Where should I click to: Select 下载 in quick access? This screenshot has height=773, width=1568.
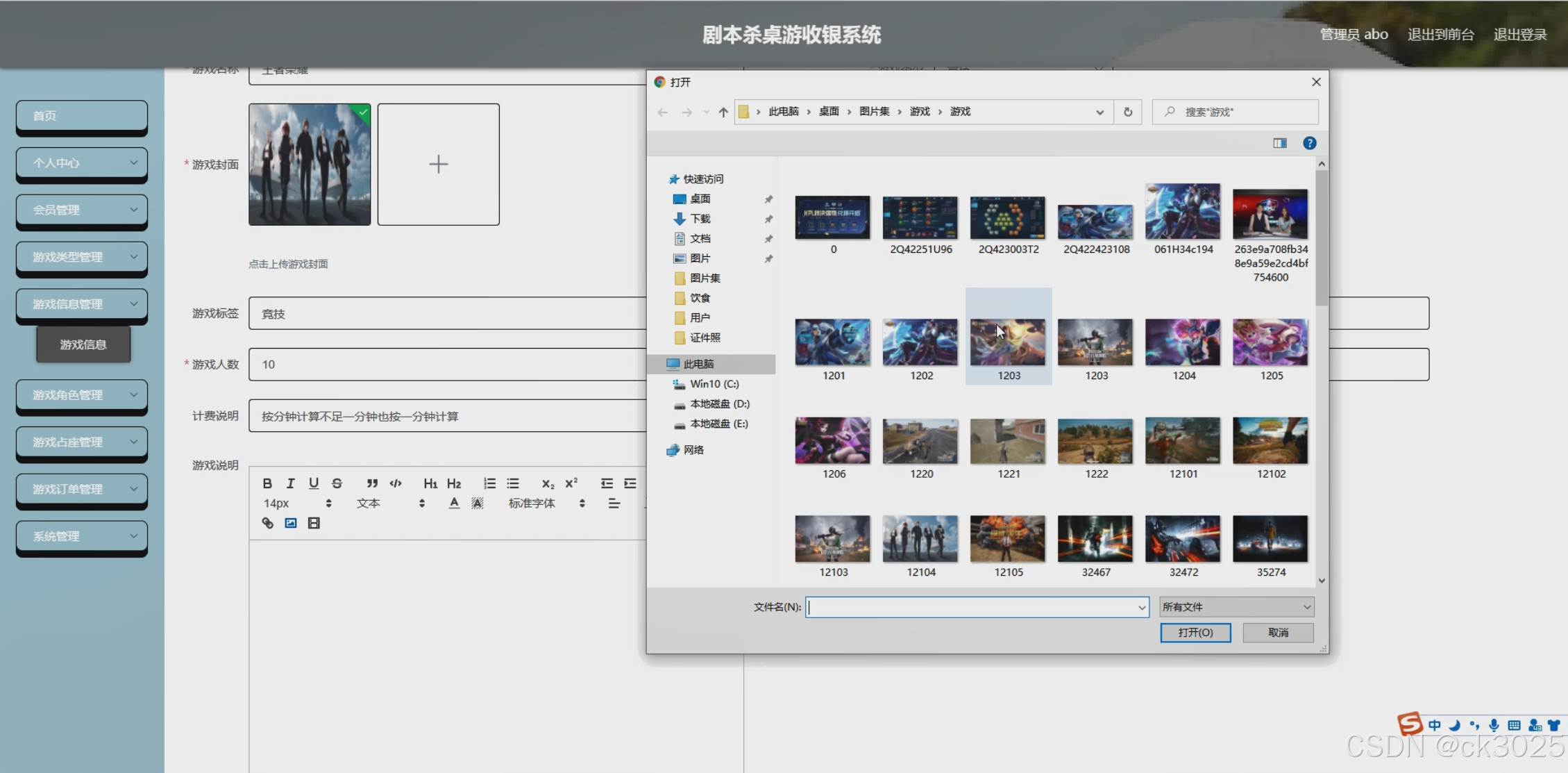pos(700,219)
